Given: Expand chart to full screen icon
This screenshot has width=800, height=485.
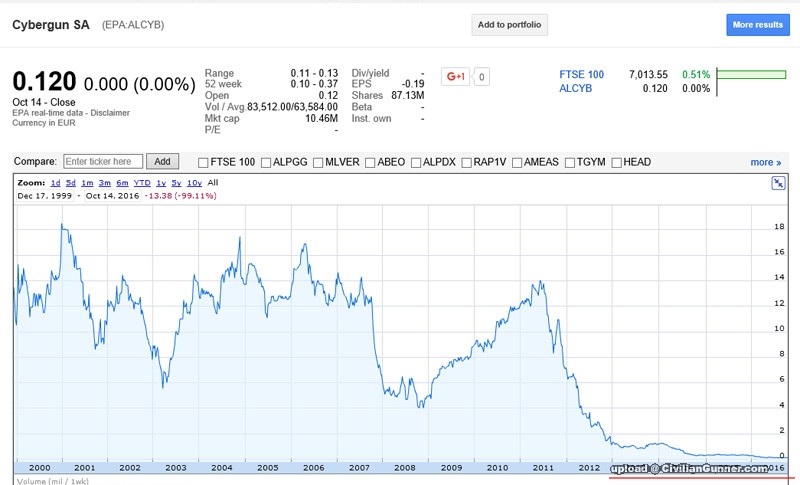Looking at the screenshot, I should coord(778,182).
